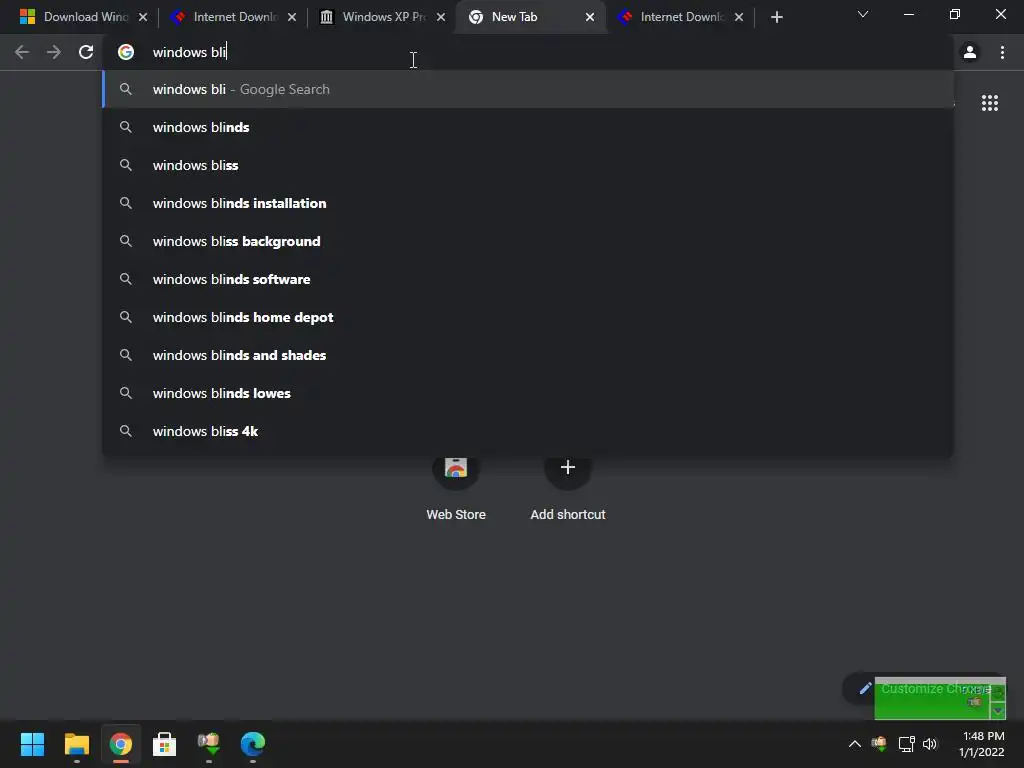
Task: Pick 'windows blinds installation' suggestion
Action: click(528, 203)
